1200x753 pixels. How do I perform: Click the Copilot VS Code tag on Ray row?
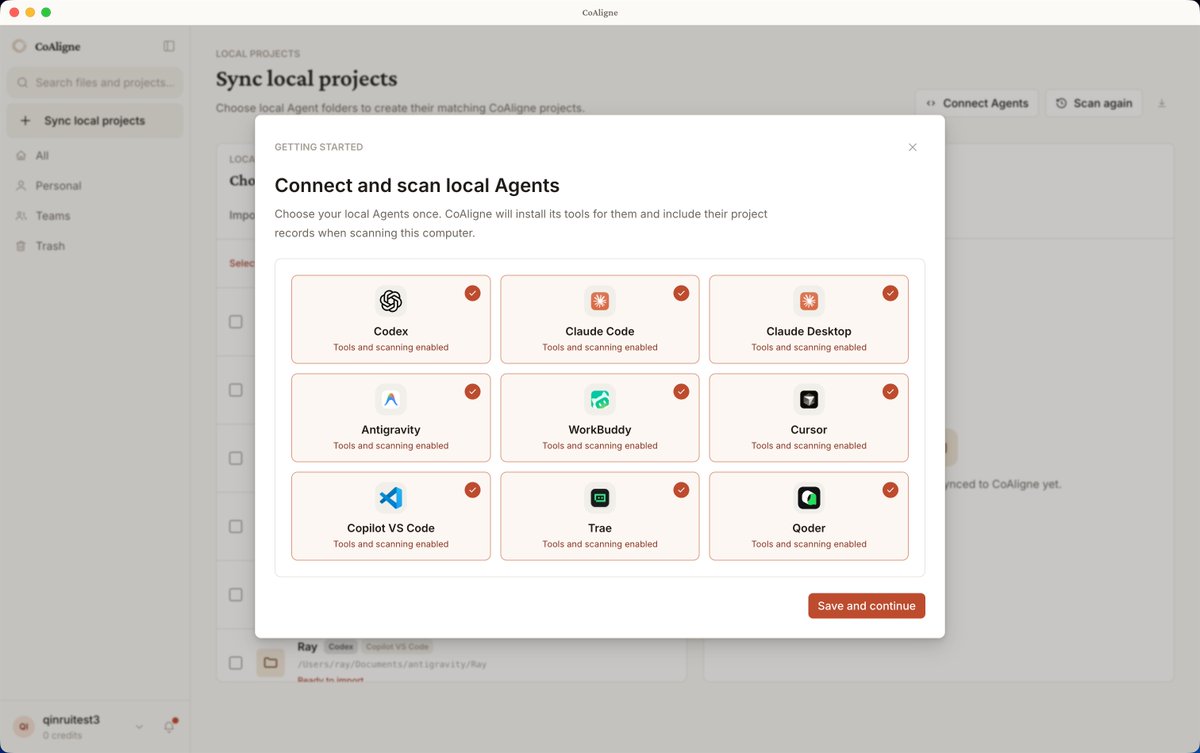click(396, 647)
